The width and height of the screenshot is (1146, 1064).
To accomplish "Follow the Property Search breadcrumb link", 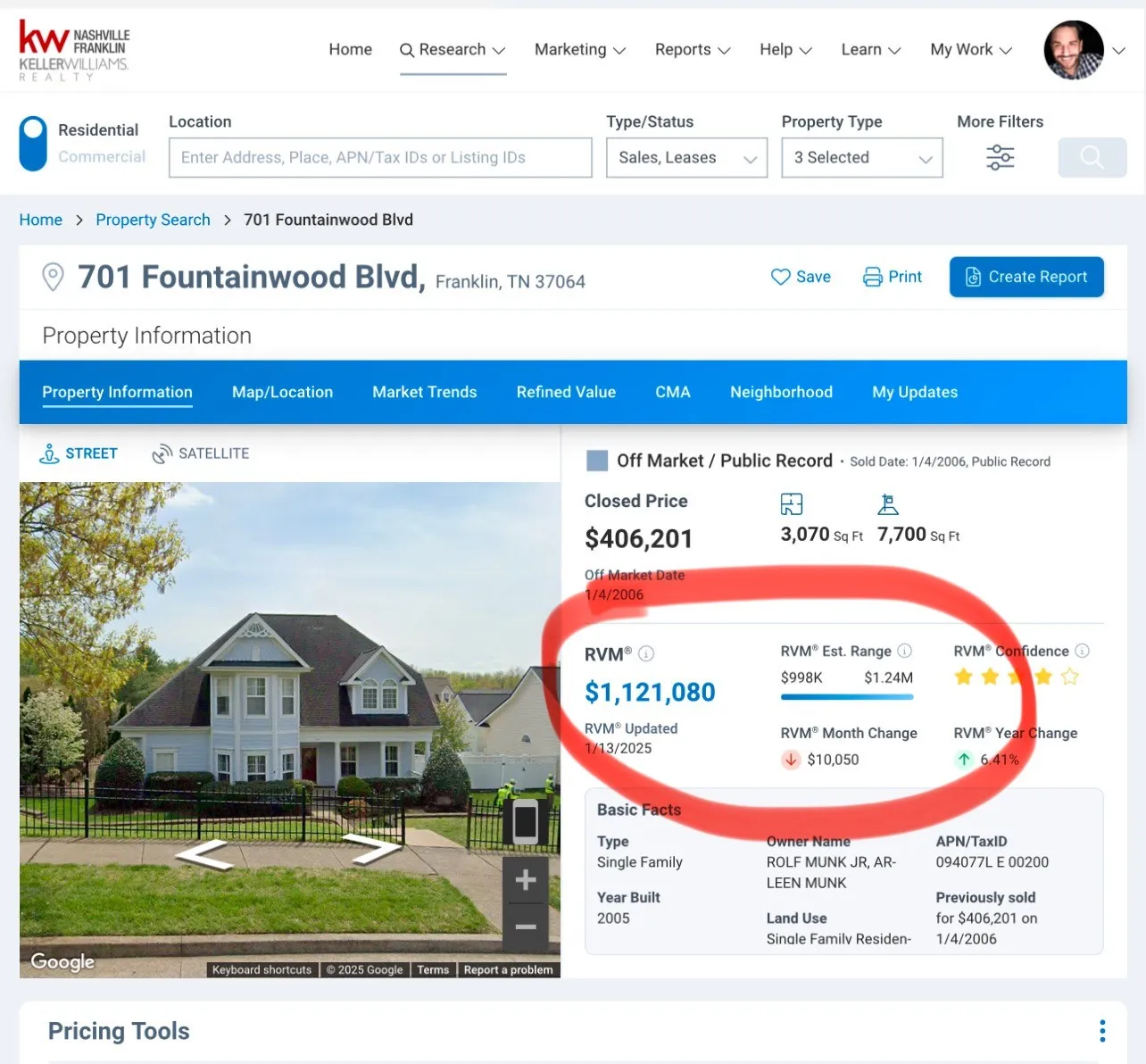I will (154, 220).
